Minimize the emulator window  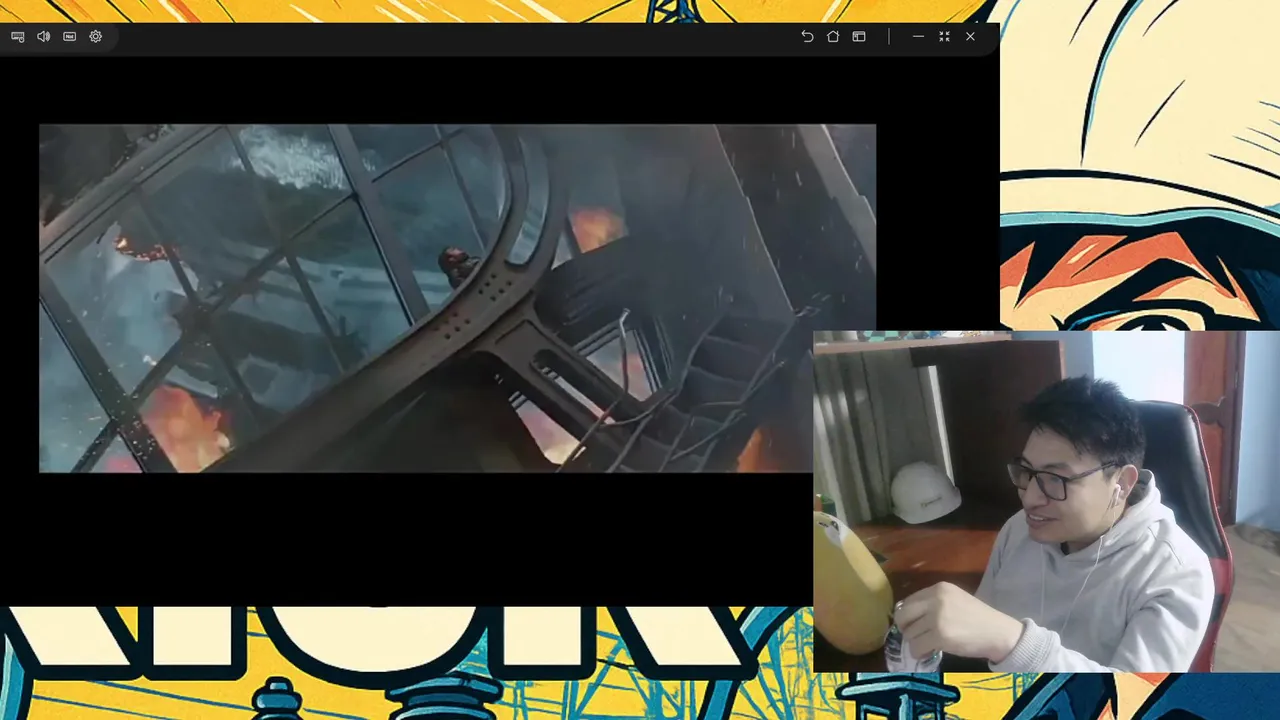point(918,36)
